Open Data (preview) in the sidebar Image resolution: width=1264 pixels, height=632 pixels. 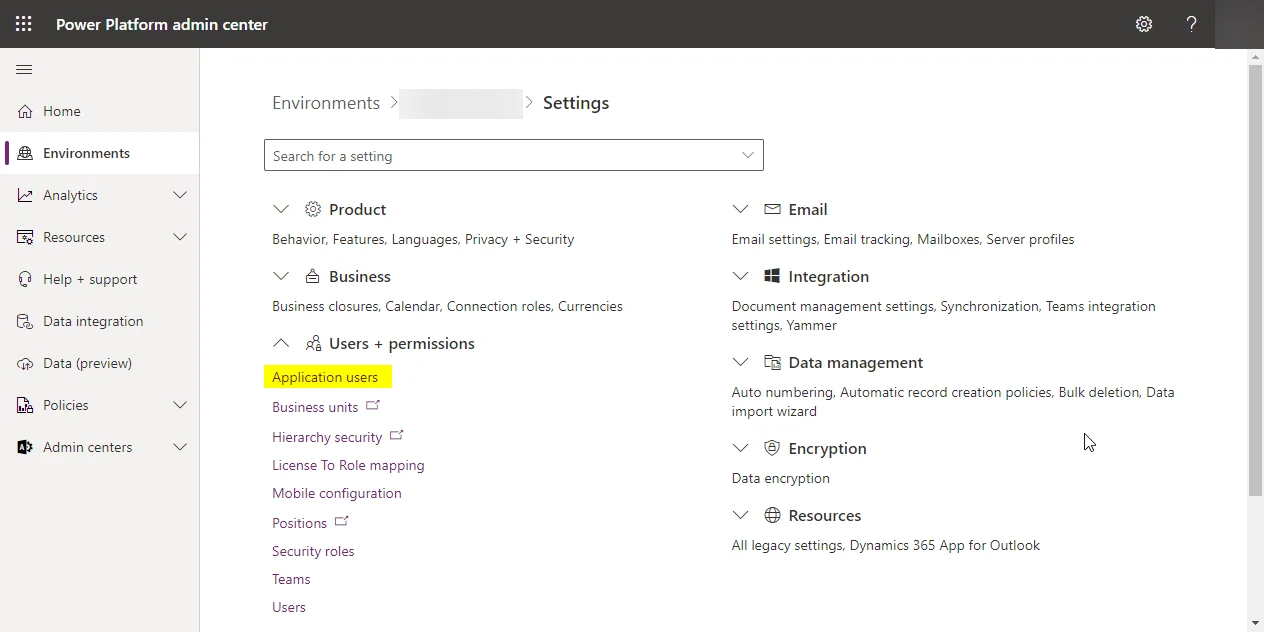coord(100,363)
